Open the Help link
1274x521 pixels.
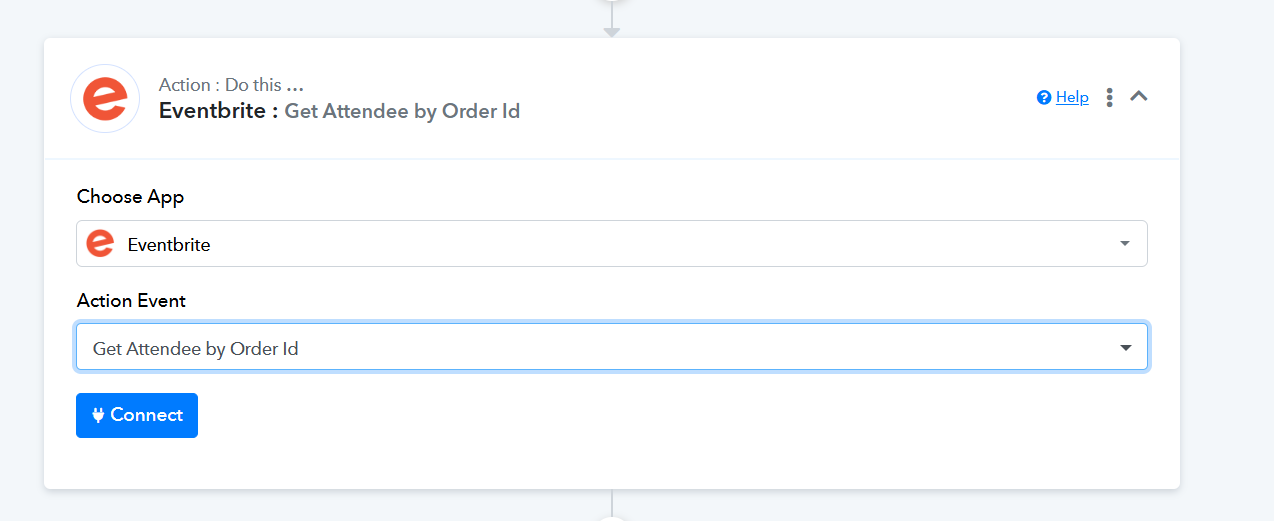1072,97
